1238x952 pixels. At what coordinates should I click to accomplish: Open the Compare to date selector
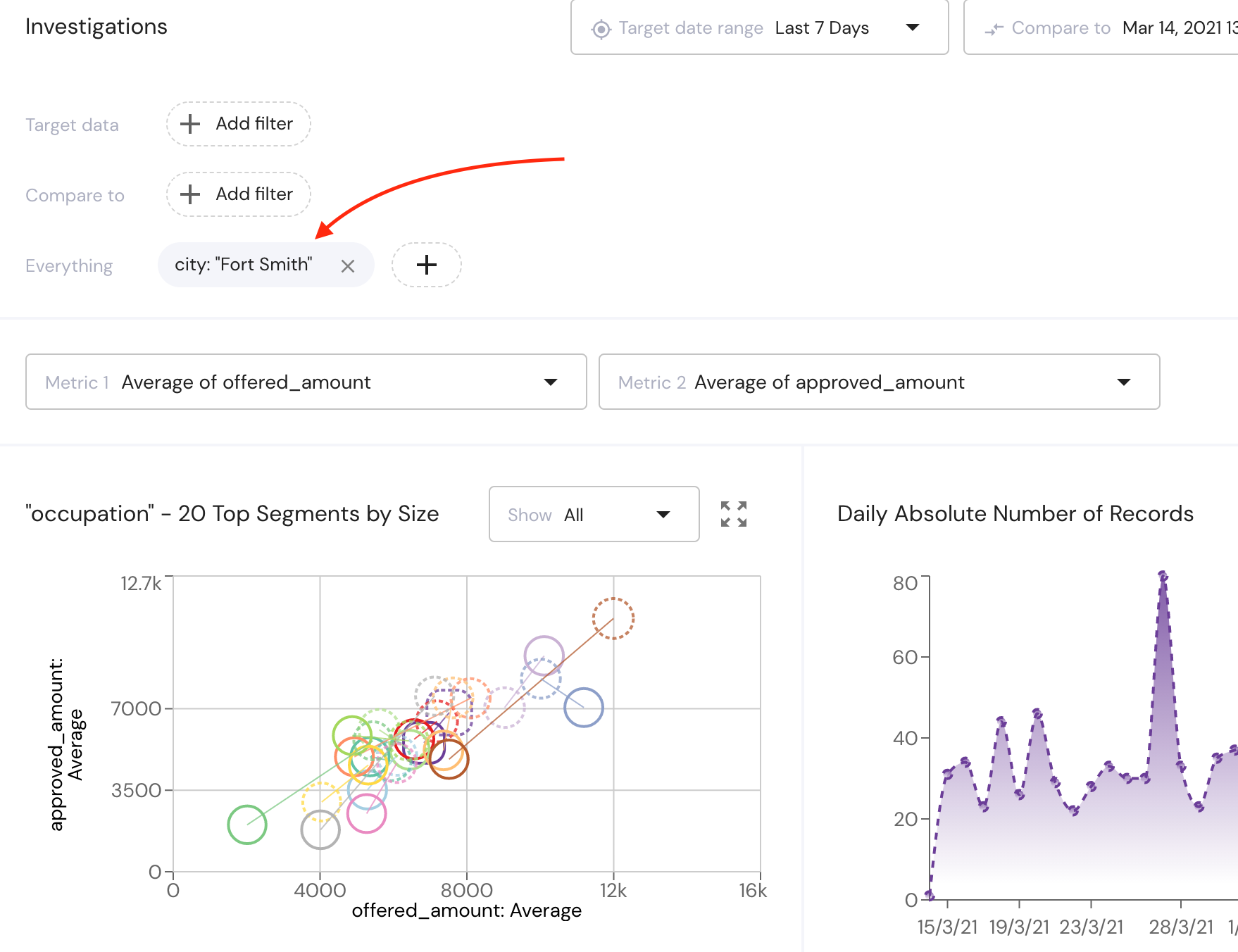click(1102, 27)
